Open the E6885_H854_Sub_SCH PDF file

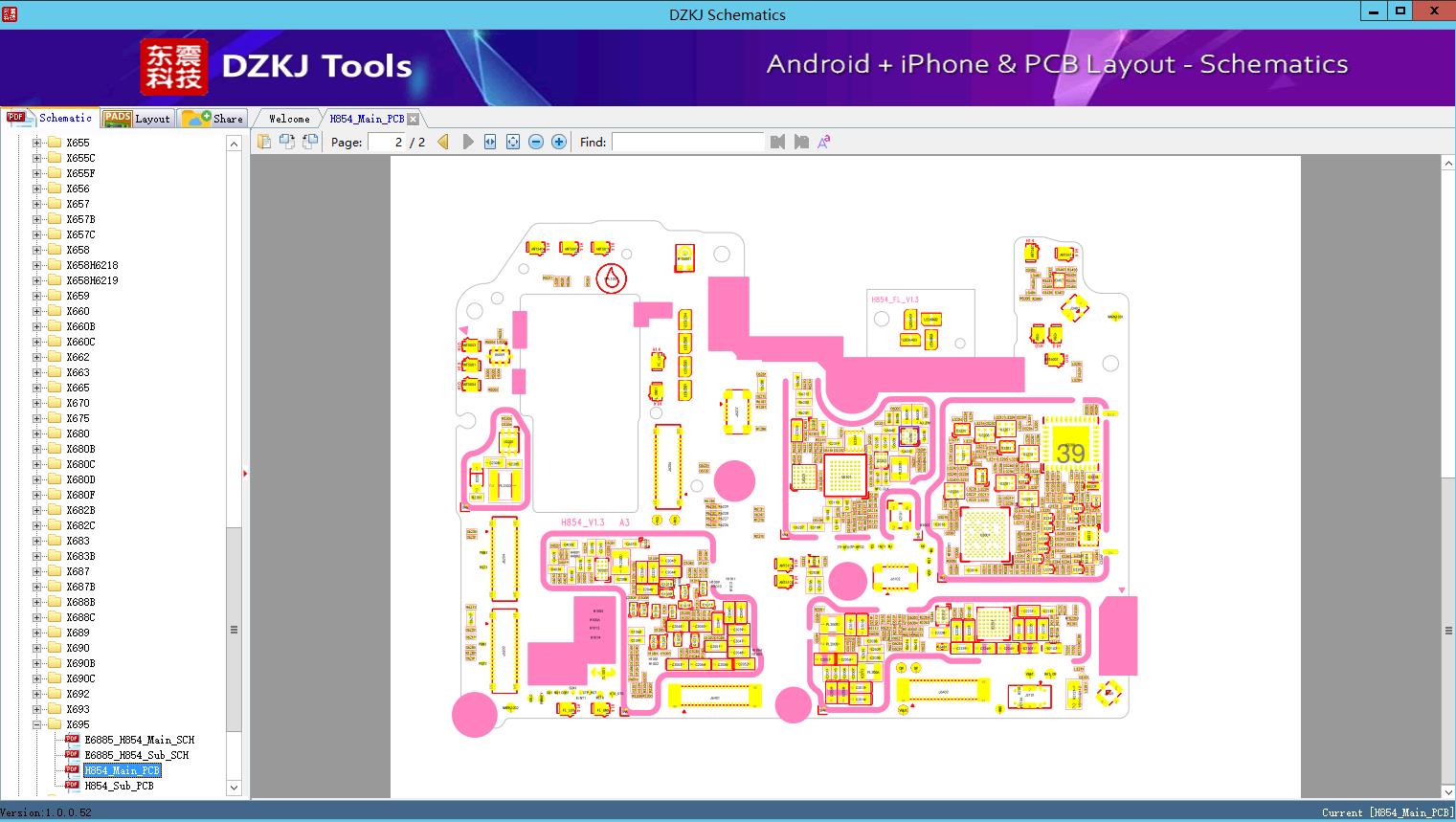pos(137,755)
